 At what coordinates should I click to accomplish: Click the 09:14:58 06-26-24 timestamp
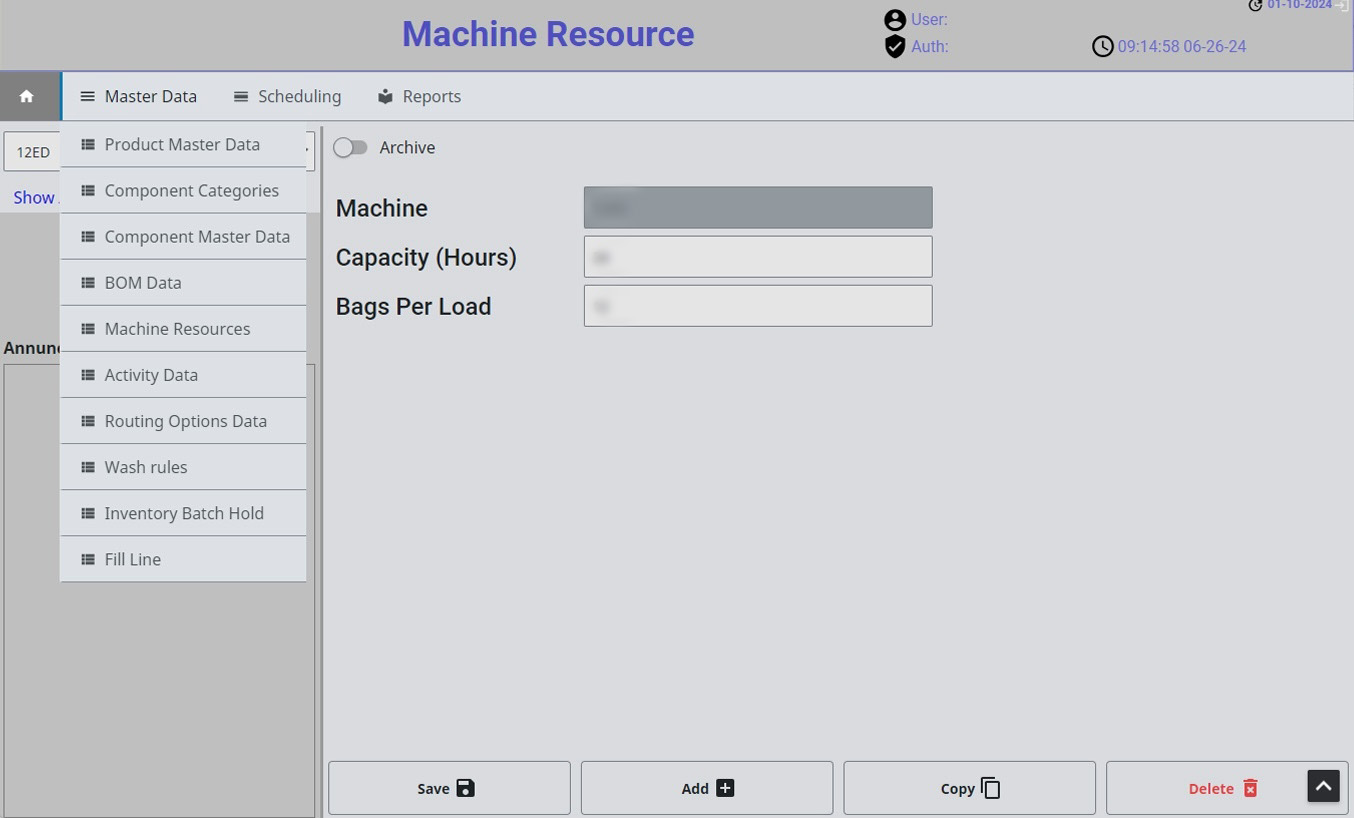[x=1182, y=47]
